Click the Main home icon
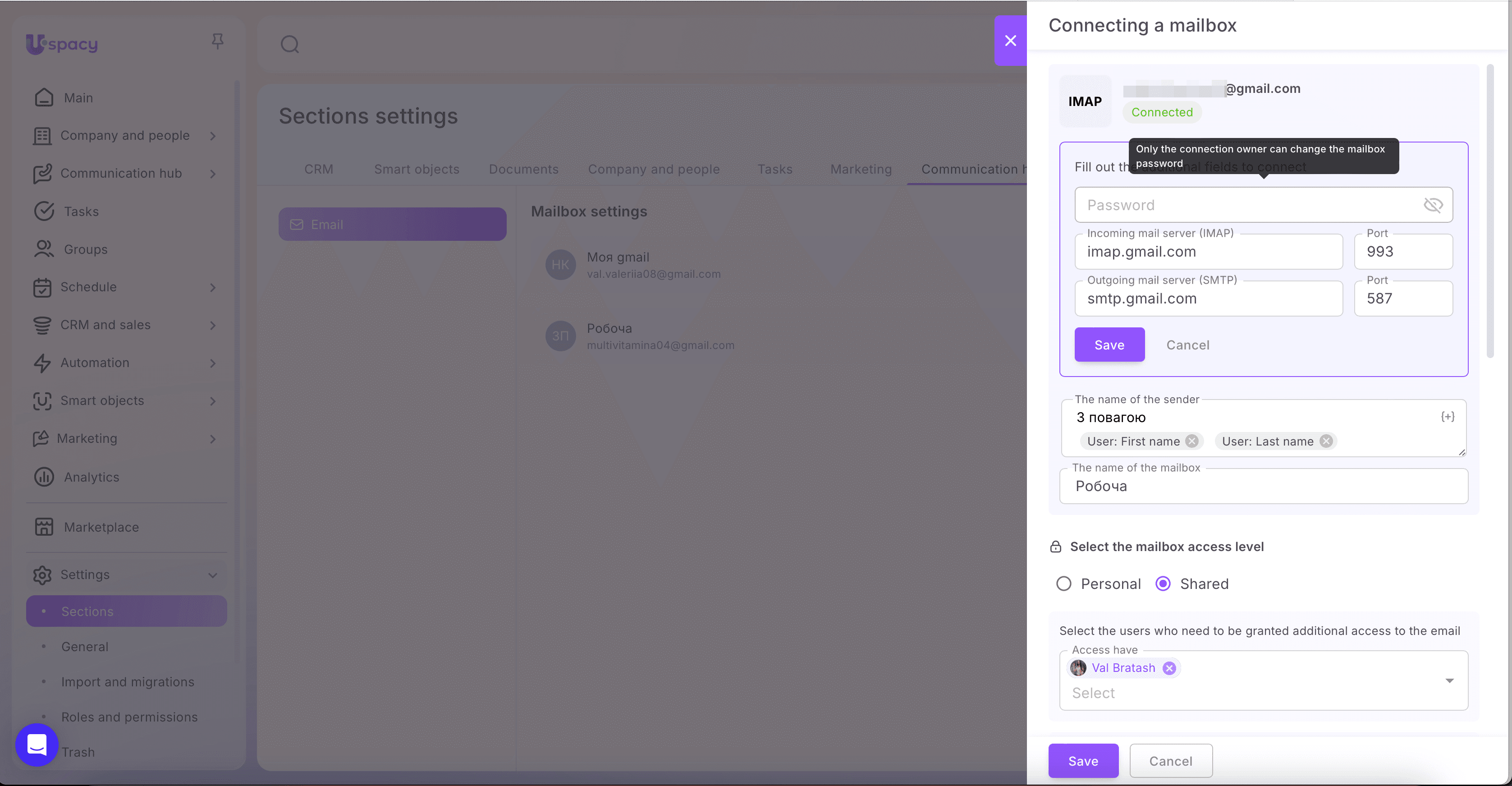Viewport: 1512px width, 786px height. (44, 97)
